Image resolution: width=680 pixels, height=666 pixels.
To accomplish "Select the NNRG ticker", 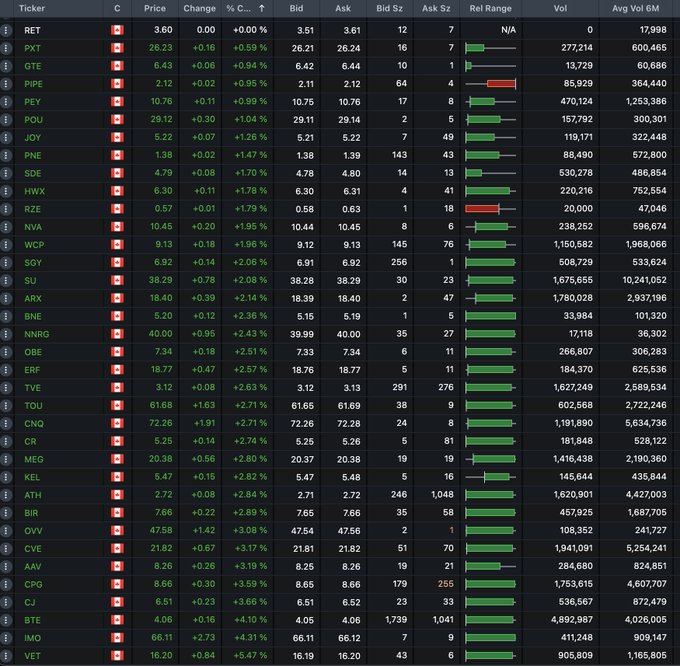I will (37, 334).
